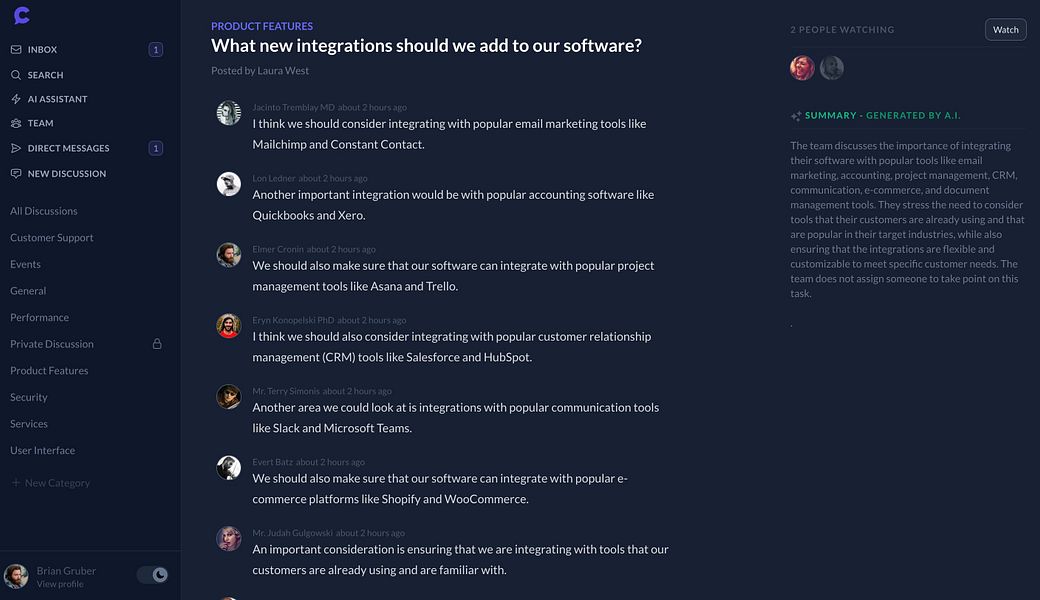Click the New Discussion chat bubble icon
Image resolution: width=1040 pixels, height=600 pixels.
(x=16, y=173)
